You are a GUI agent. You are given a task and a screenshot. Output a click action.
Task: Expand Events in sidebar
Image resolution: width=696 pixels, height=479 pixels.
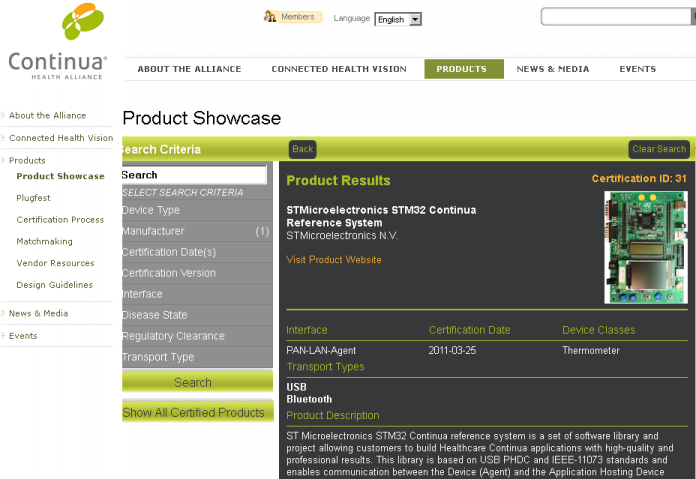point(23,336)
